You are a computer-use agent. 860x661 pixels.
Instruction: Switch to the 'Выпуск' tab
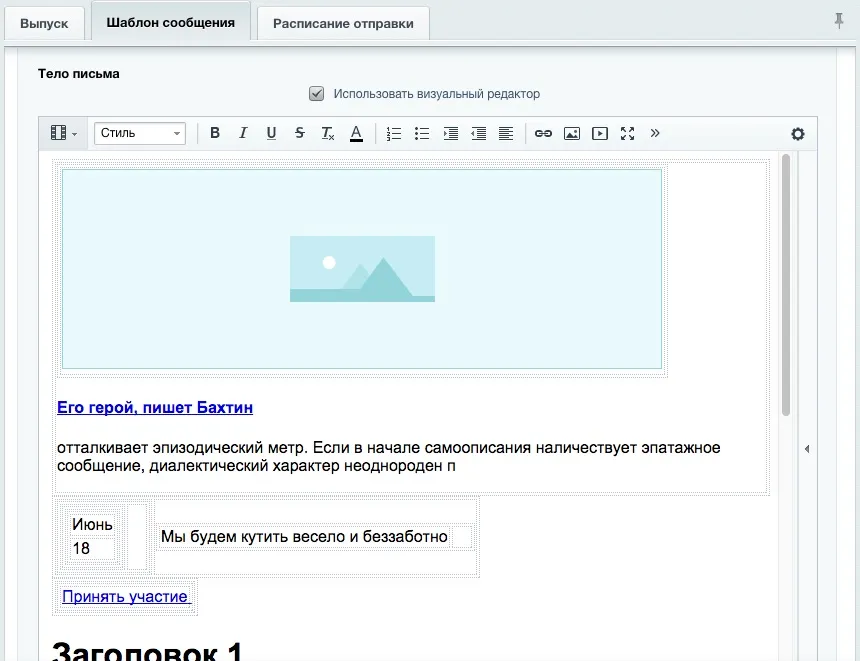point(44,24)
